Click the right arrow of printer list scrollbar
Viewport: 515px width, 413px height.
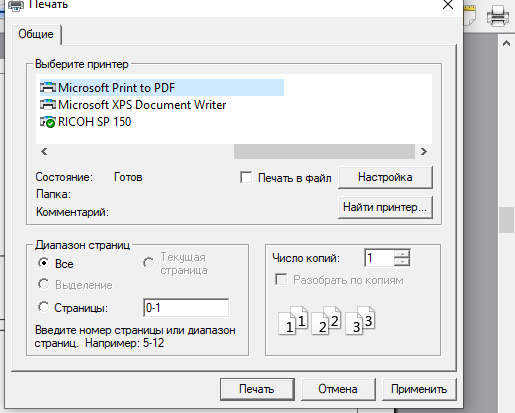point(424,152)
